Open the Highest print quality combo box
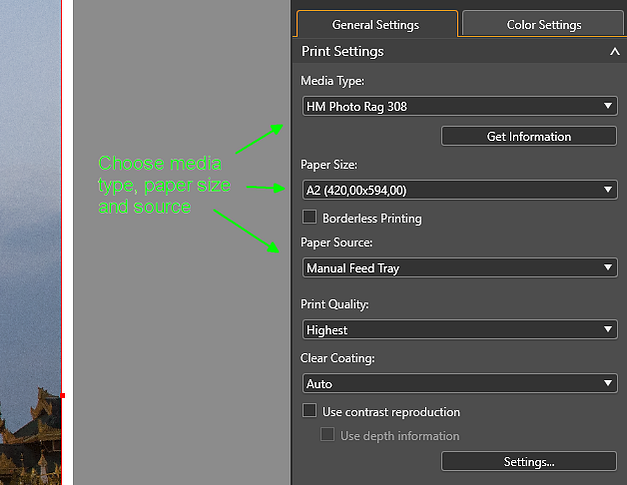Screen dimensions: 627x485 460,329
